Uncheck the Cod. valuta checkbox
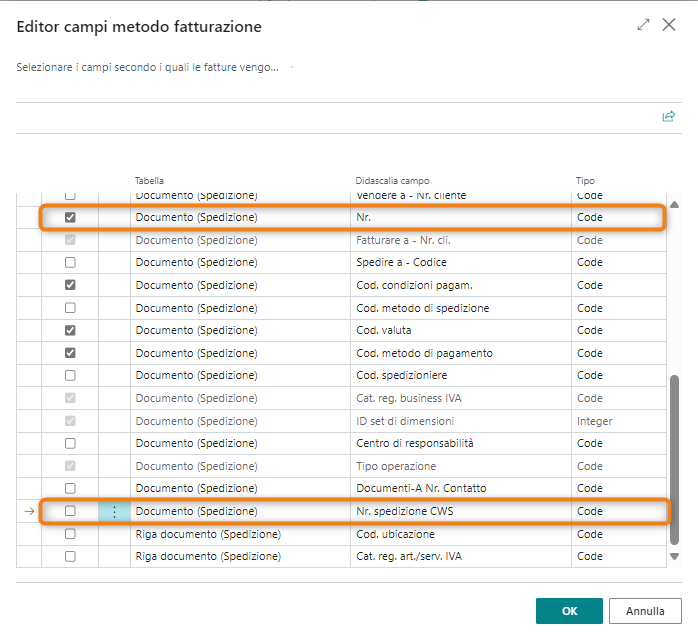Screen dimensions: 698x642 click(70, 330)
